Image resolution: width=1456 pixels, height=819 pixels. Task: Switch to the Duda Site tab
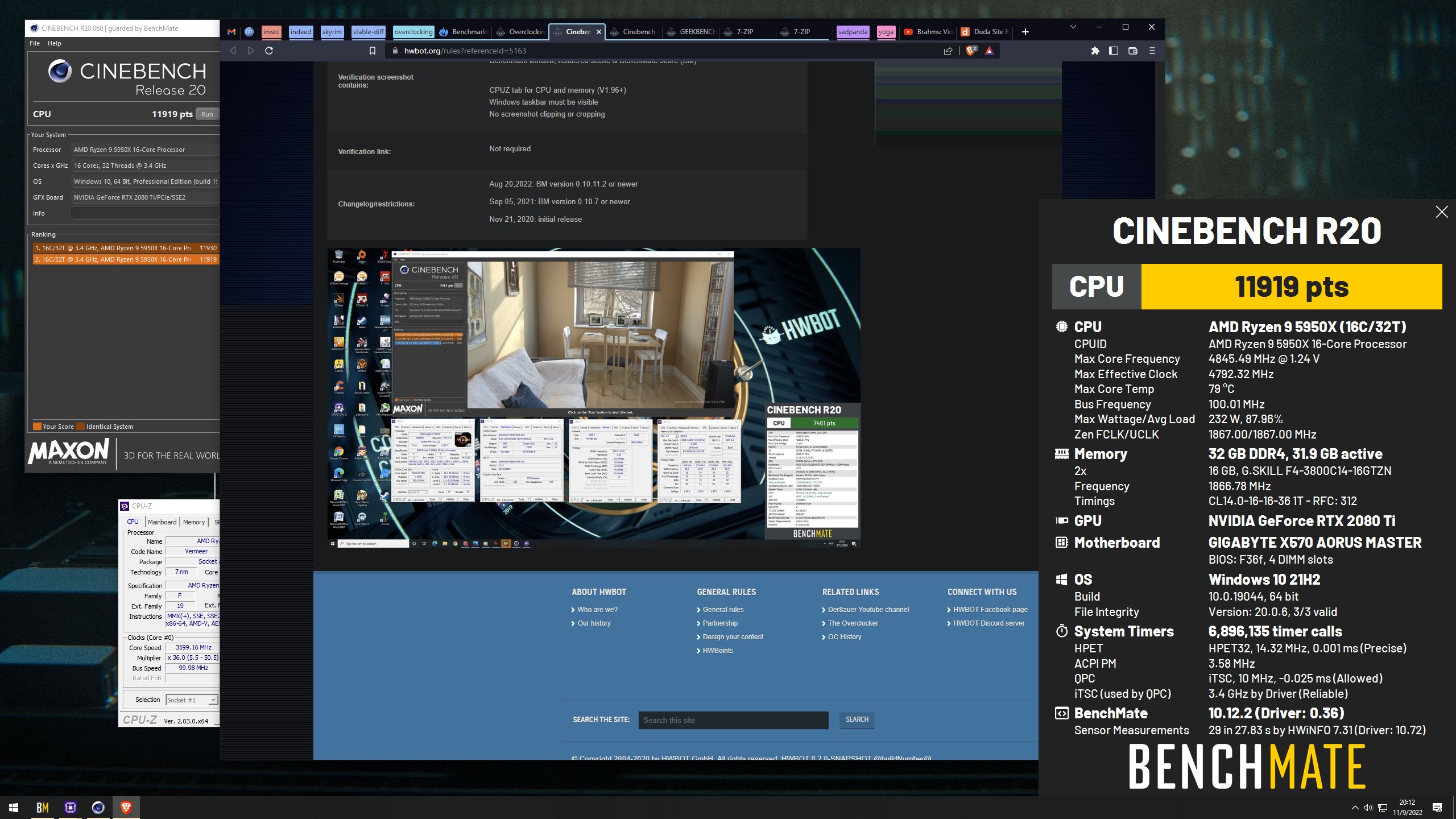pos(985,32)
